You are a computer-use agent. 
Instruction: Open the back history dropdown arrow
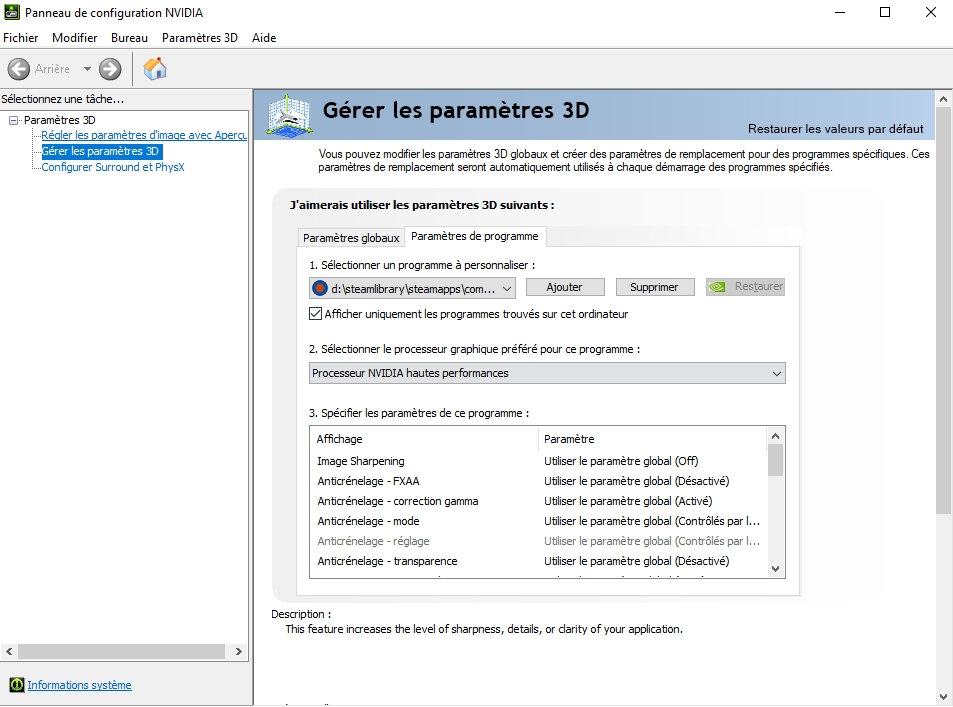click(x=88, y=69)
